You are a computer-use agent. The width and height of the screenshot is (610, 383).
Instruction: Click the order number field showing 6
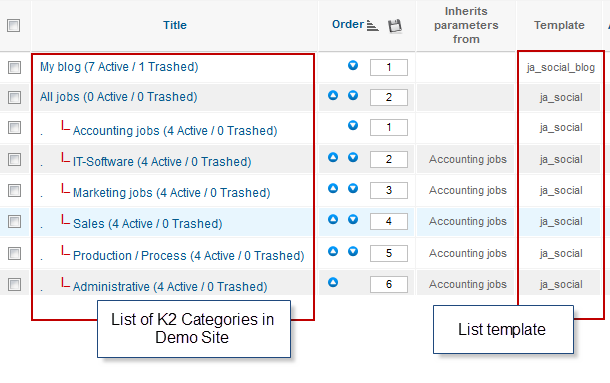[x=389, y=285]
